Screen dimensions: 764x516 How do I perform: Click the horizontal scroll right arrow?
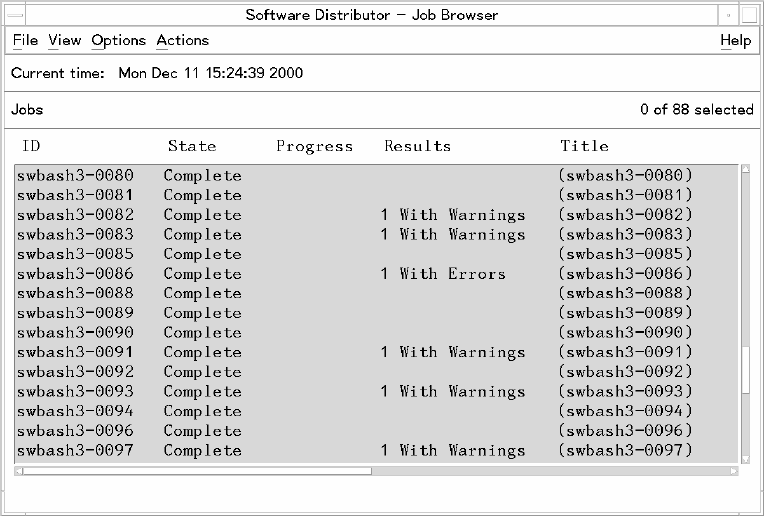pyautogui.click(x=732, y=471)
